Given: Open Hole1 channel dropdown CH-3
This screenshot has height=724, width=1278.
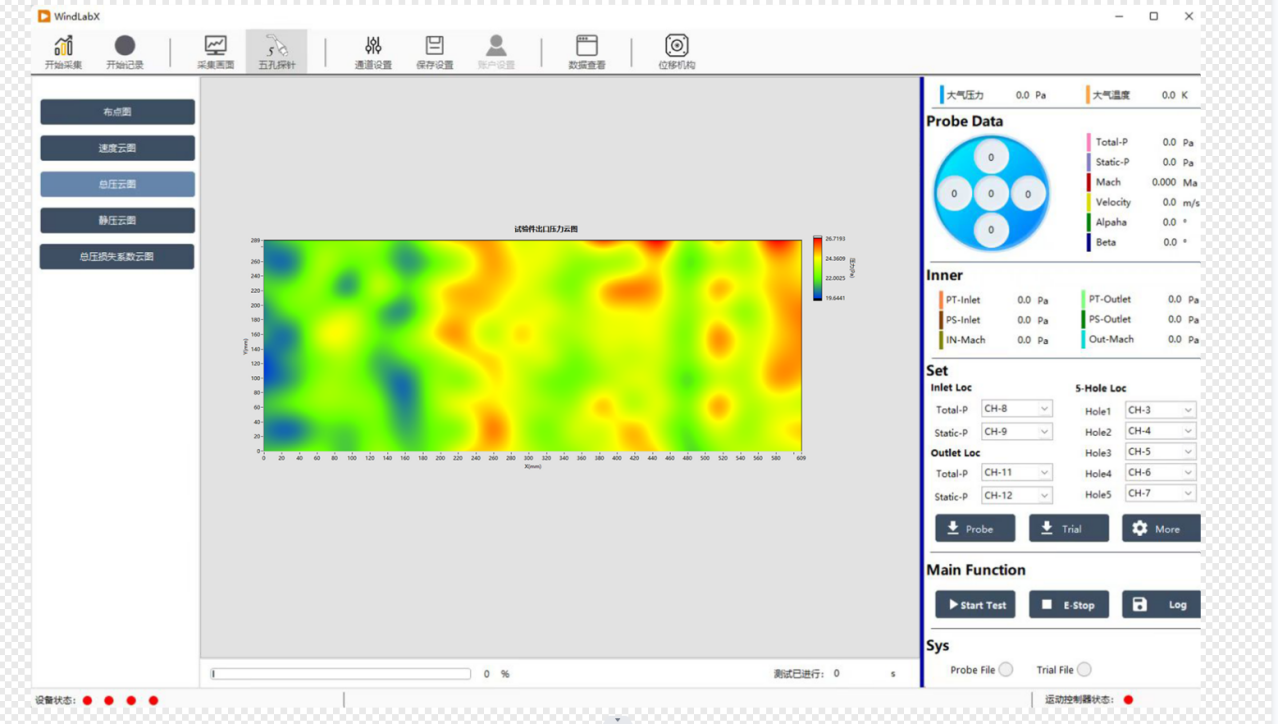Looking at the screenshot, I should (1160, 410).
